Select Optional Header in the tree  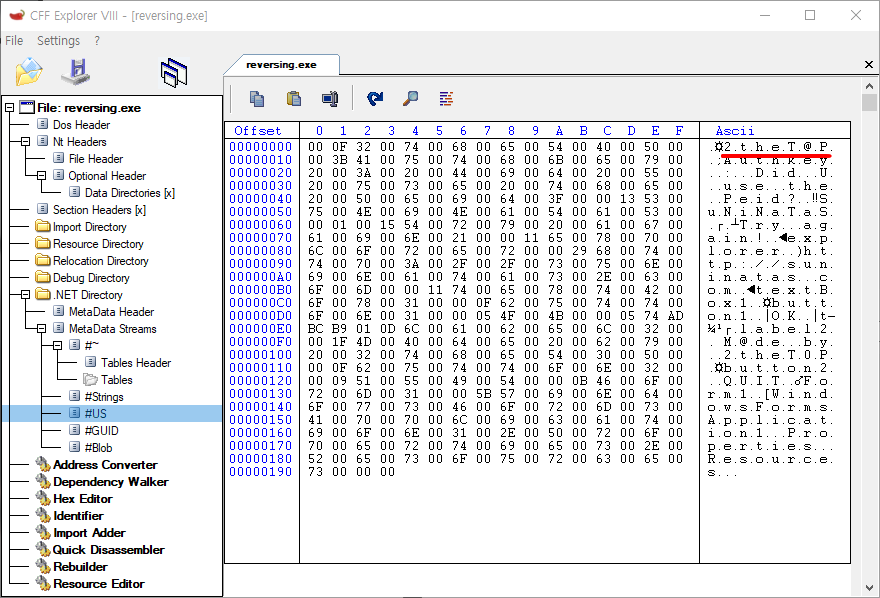107,176
